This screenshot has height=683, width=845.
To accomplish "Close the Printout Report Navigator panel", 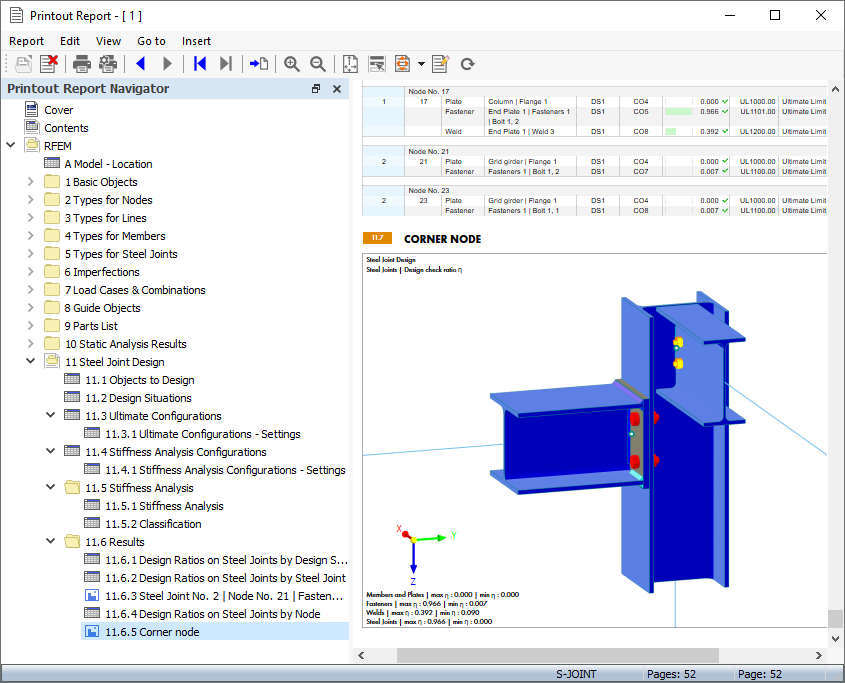I will click(337, 89).
